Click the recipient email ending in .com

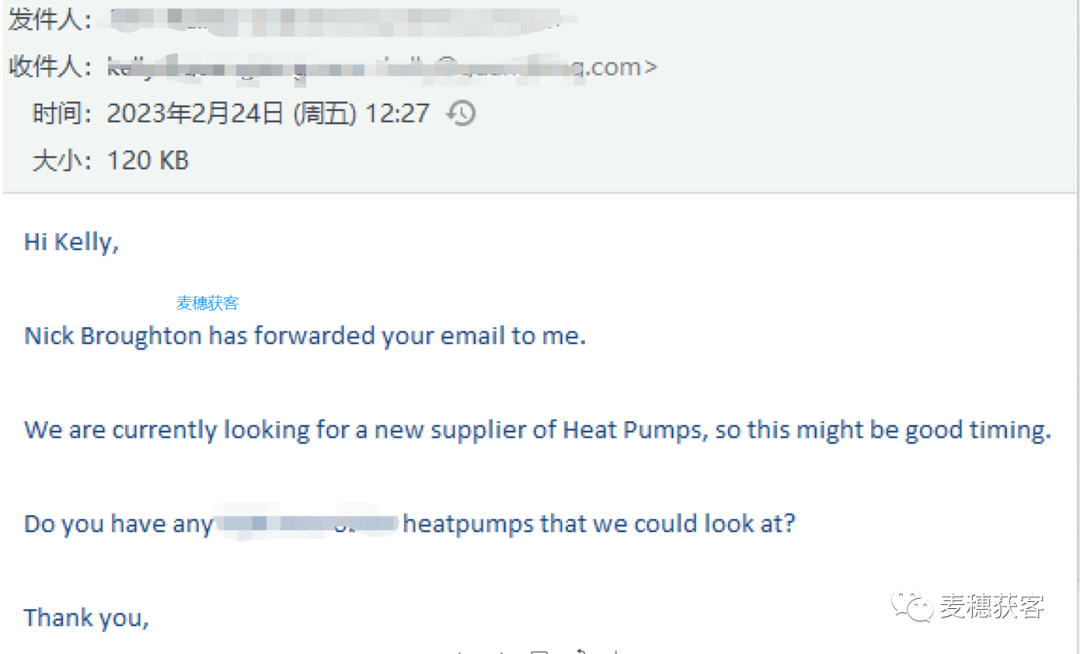382,67
